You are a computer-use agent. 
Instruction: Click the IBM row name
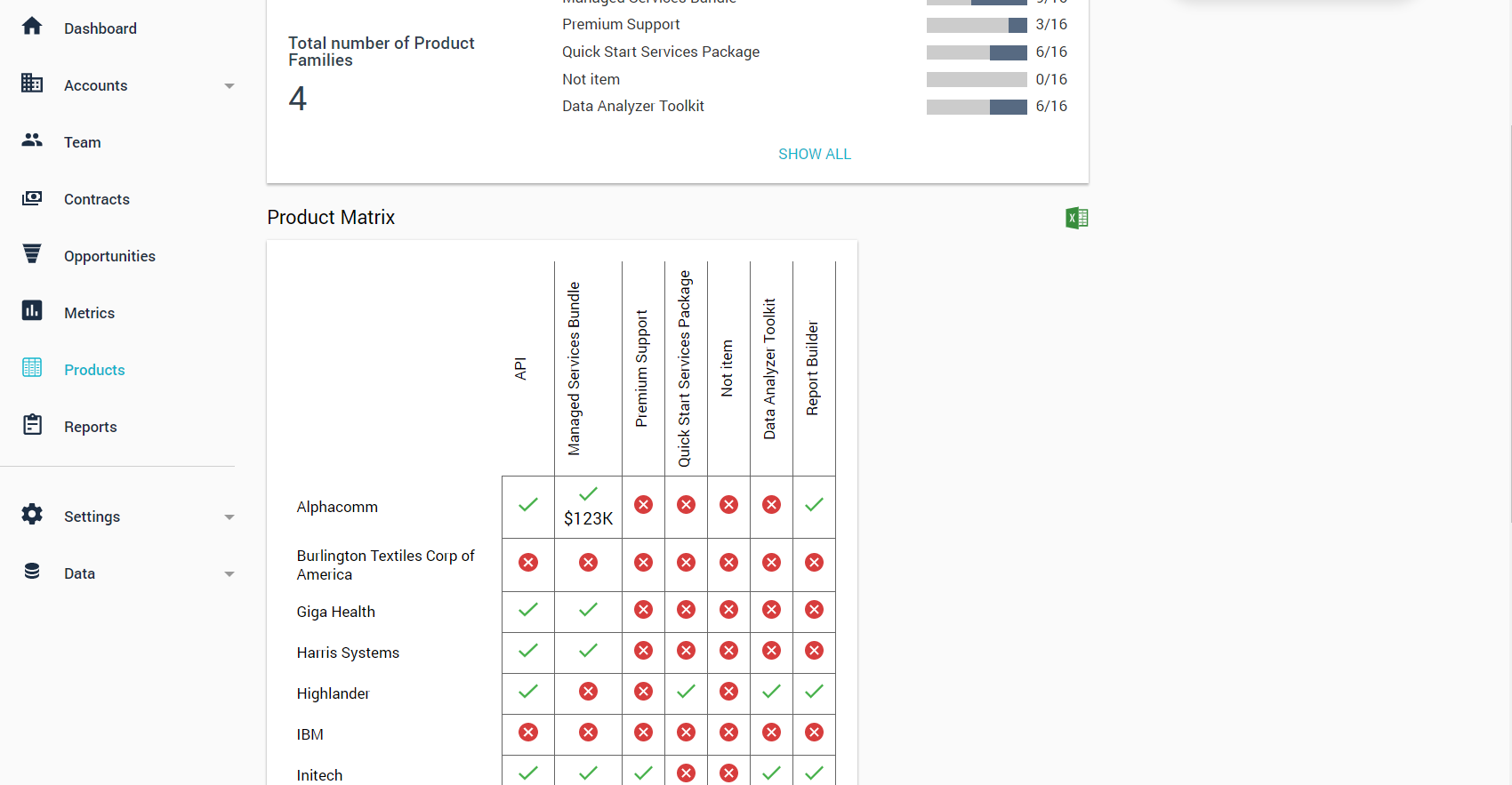point(310,734)
